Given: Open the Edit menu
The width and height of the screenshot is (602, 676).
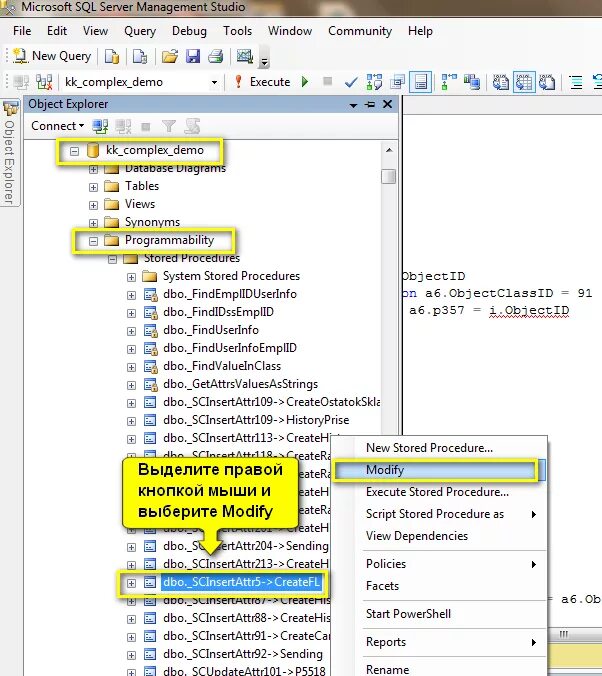Looking at the screenshot, I should click(x=57, y=31).
